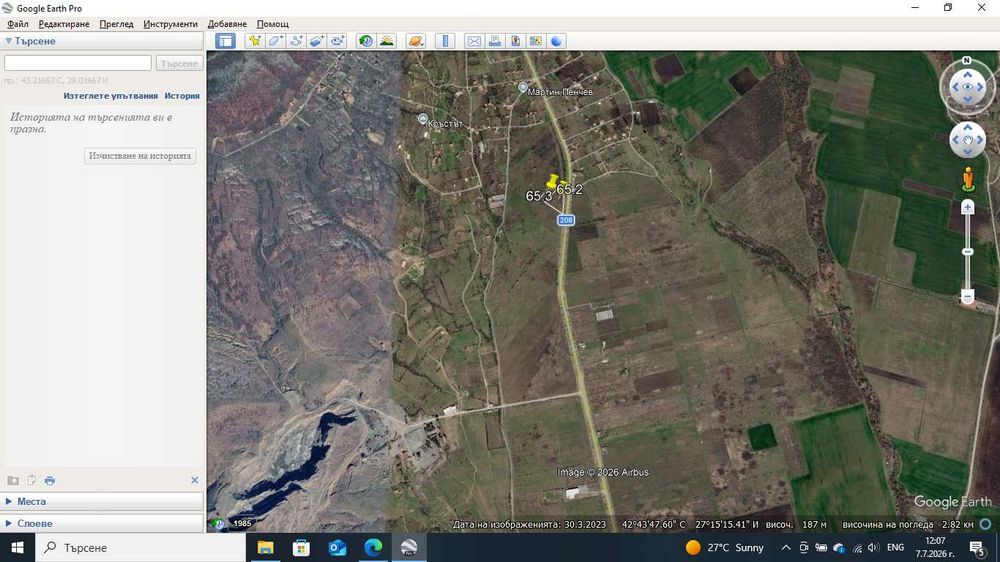Image resolution: width=1000 pixels, height=562 pixels.
Task: Click the email envelope toolbar icon
Action: [x=474, y=41]
